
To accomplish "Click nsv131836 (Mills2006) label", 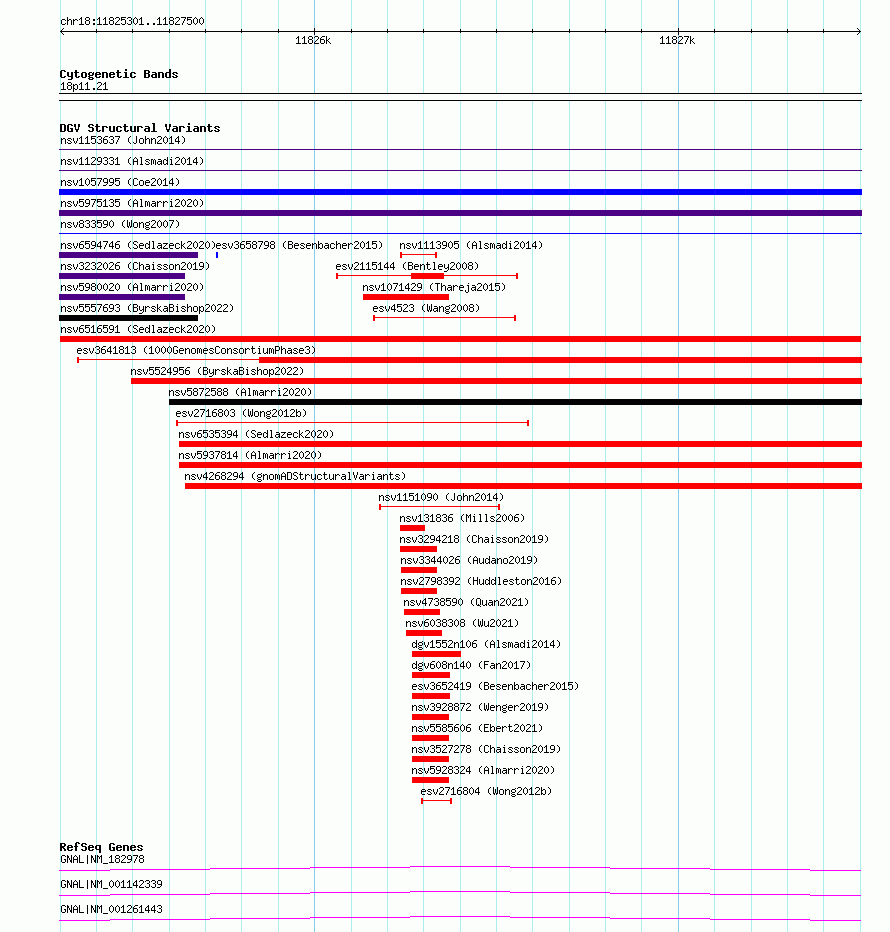I will point(462,518).
